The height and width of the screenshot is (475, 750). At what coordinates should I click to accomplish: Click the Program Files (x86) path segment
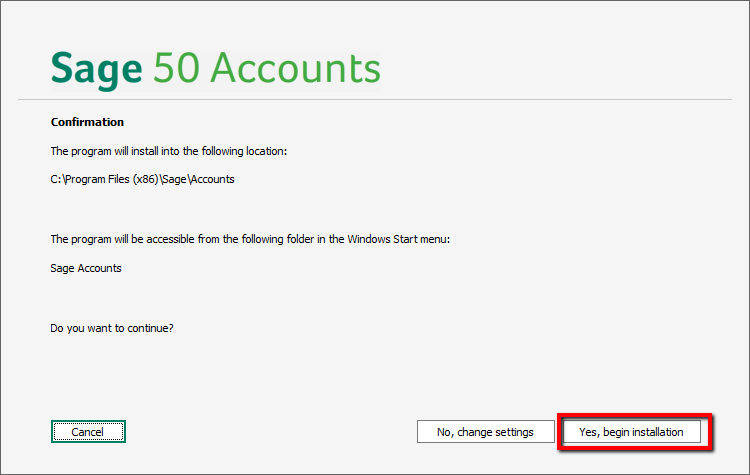click(111, 179)
